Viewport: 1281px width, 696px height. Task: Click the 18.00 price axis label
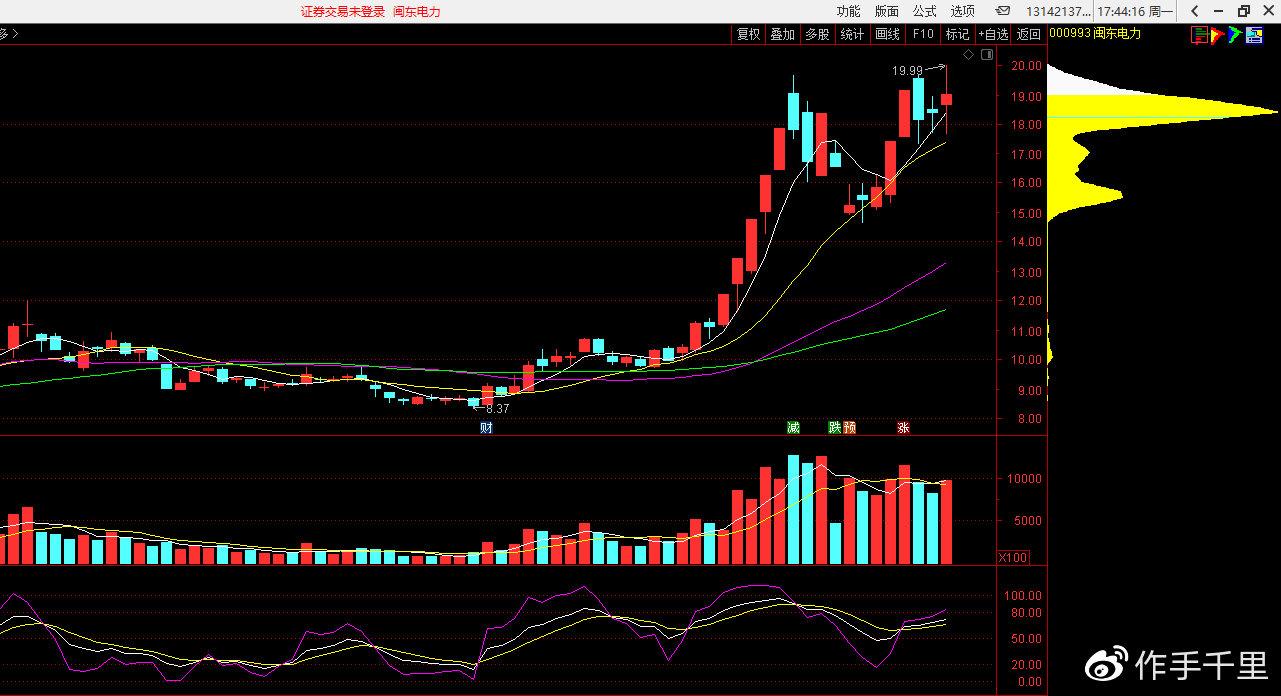(x=1027, y=125)
